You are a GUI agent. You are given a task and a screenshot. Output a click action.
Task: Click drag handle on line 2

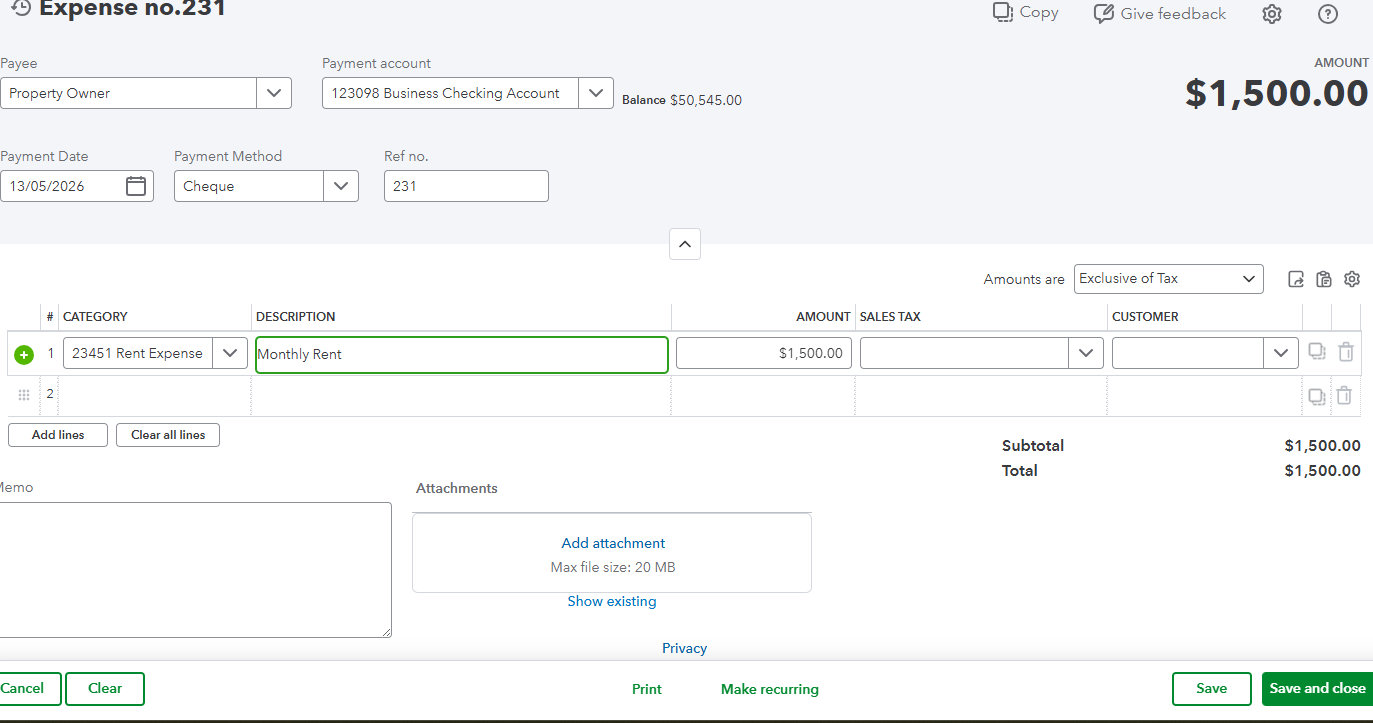tap(24, 395)
